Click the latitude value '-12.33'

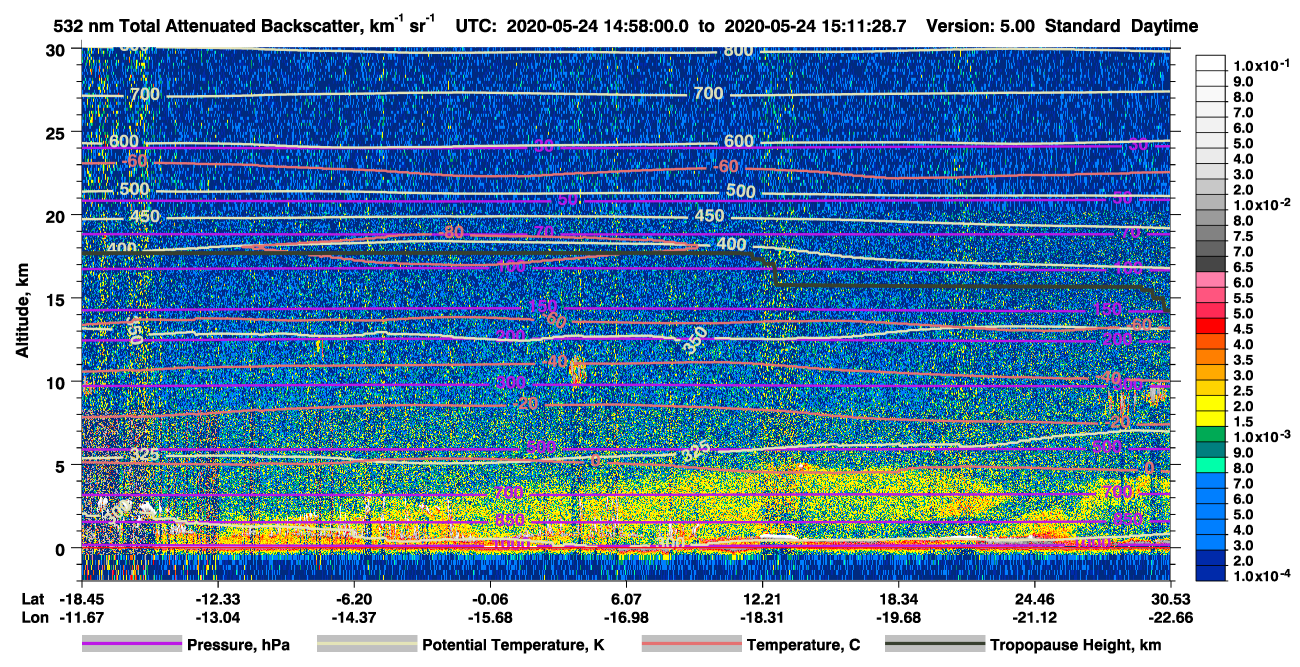click(217, 598)
